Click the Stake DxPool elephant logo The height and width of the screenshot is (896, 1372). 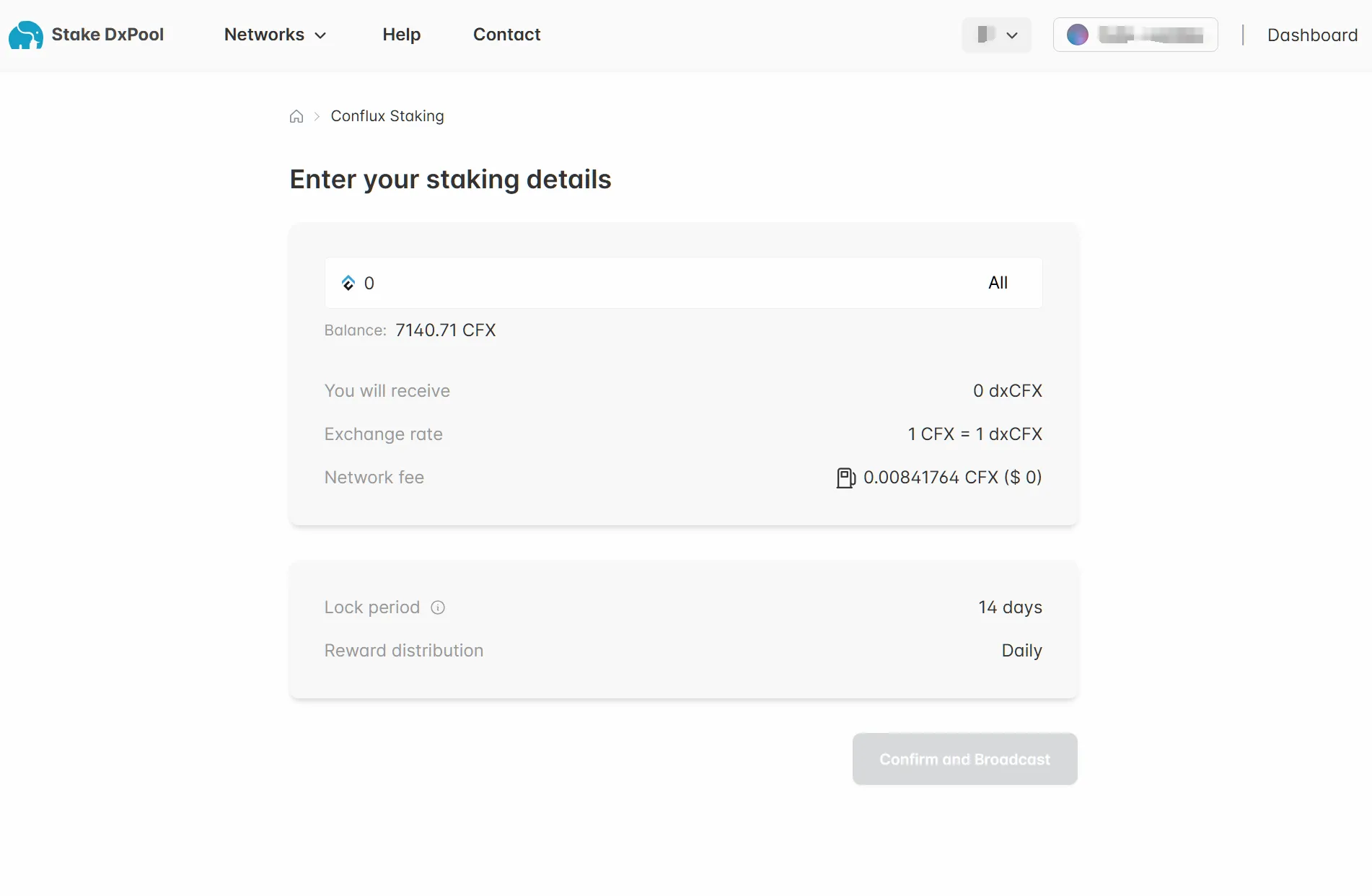coord(25,35)
